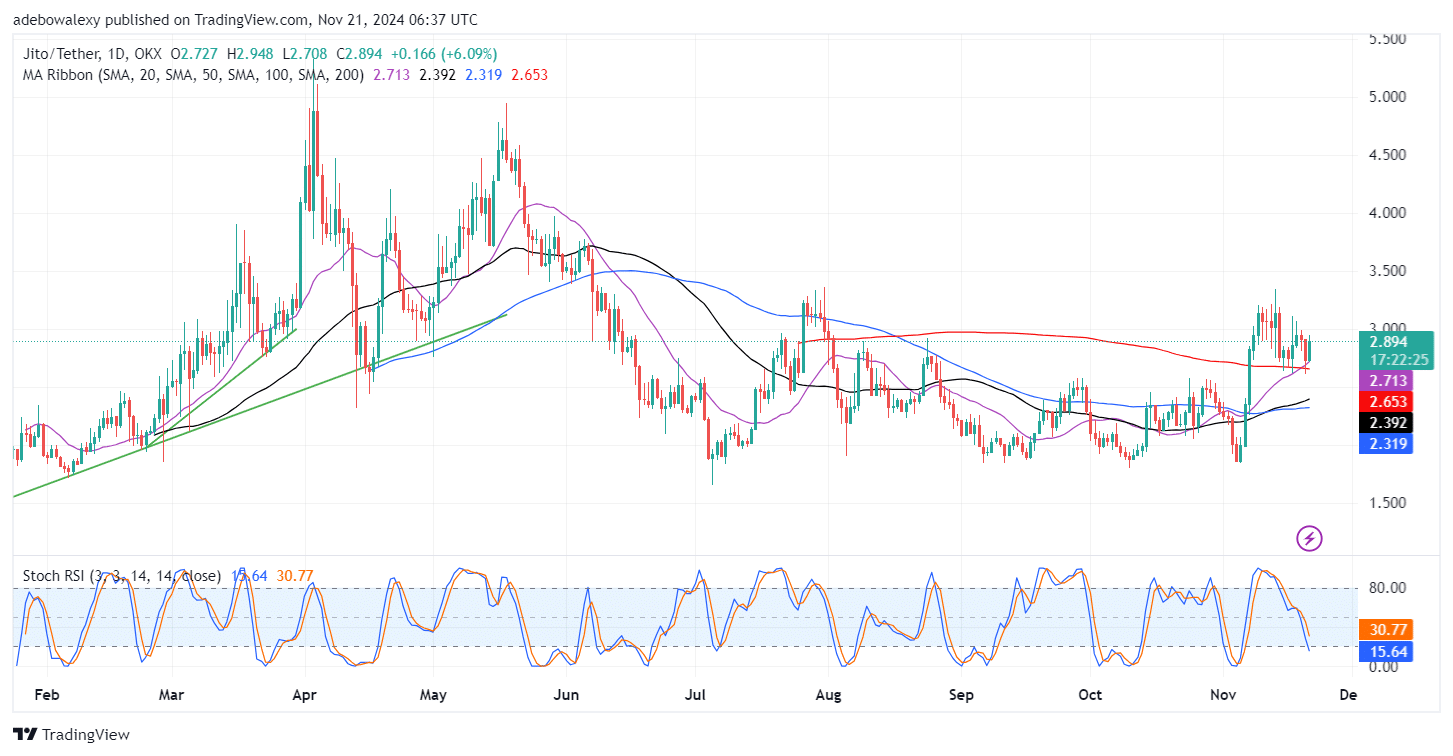
Task: Click the blue 15.64 Stoch RSI axis tag
Action: pos(1388,651)
